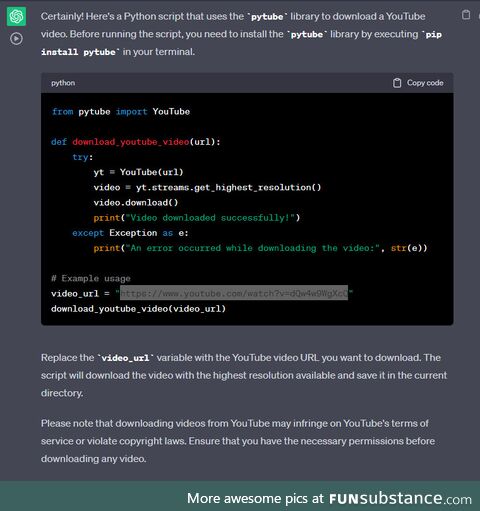Click the python language label in the code header

(x=63, y=83)
